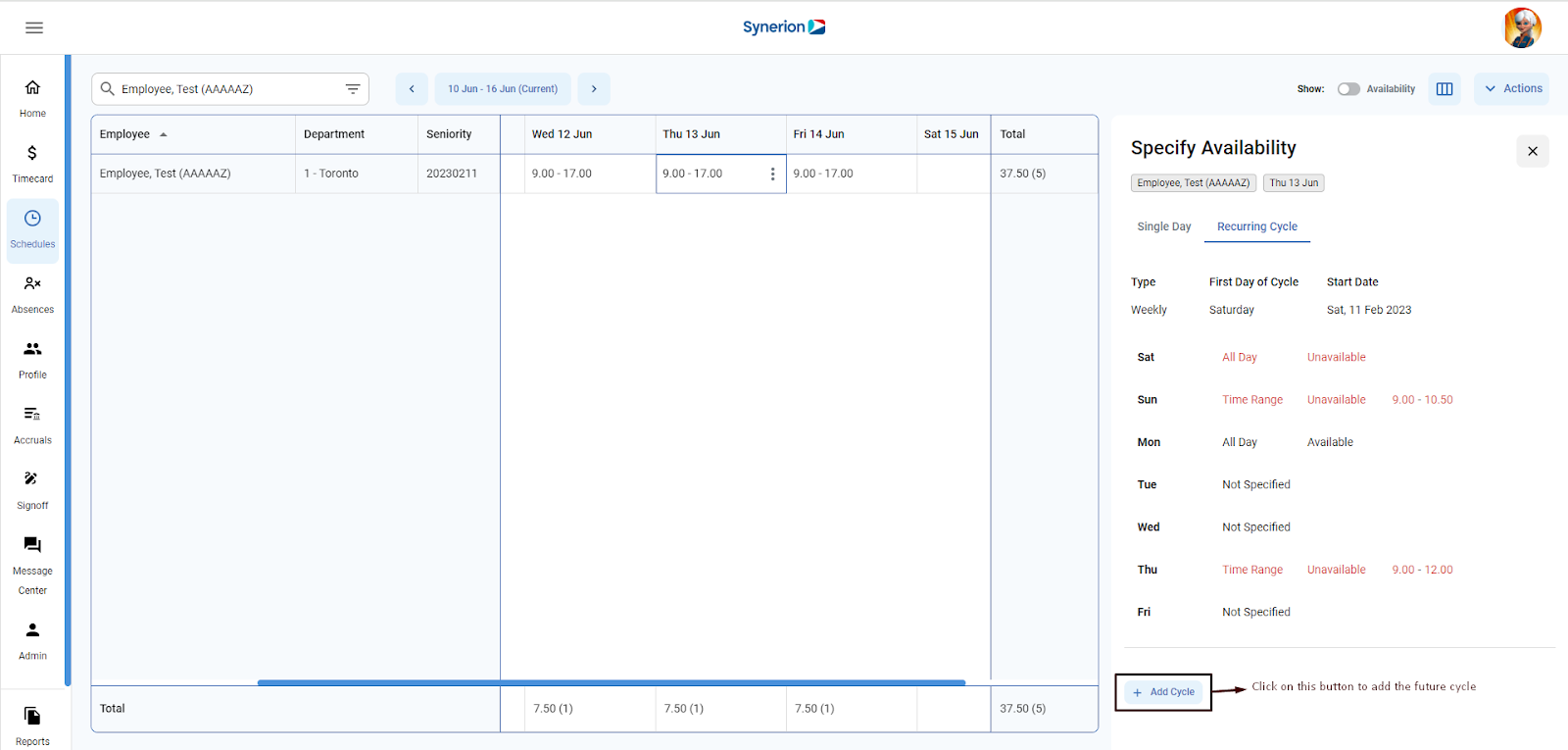Click the Add Cycle button
1568x750 pixels.
click(x=1163, y=692)
